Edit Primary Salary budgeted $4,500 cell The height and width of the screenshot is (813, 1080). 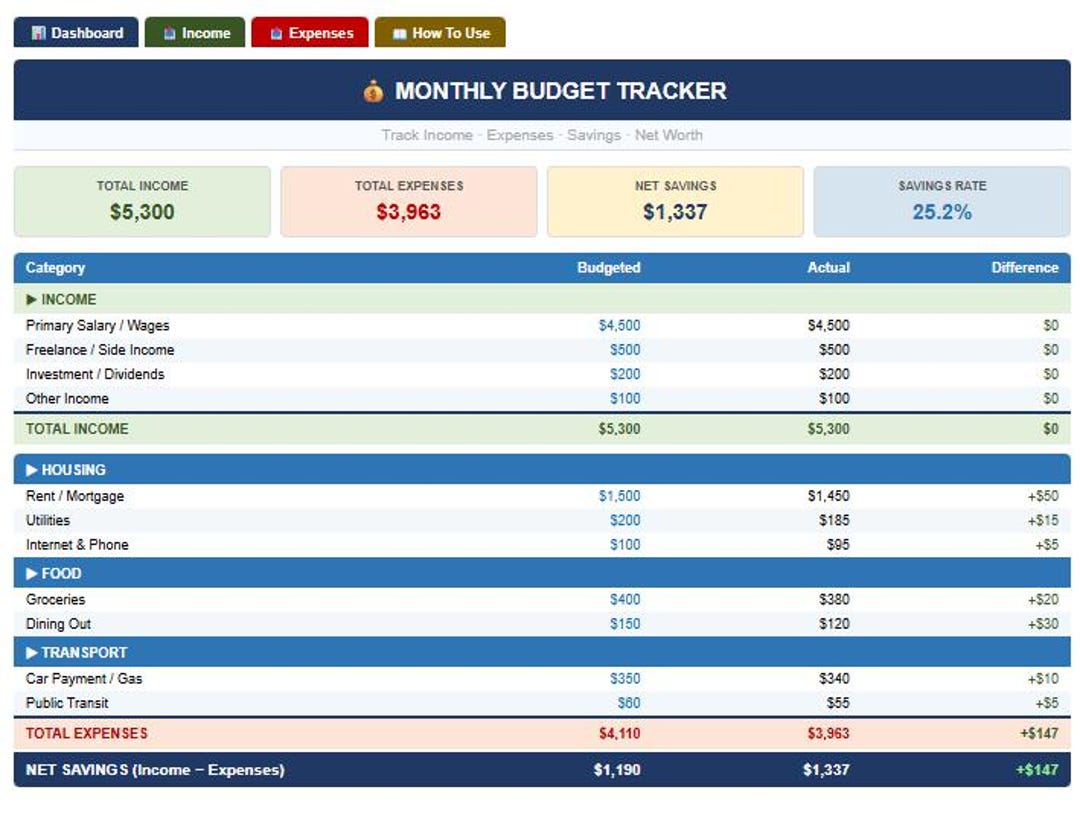[619, 325]
